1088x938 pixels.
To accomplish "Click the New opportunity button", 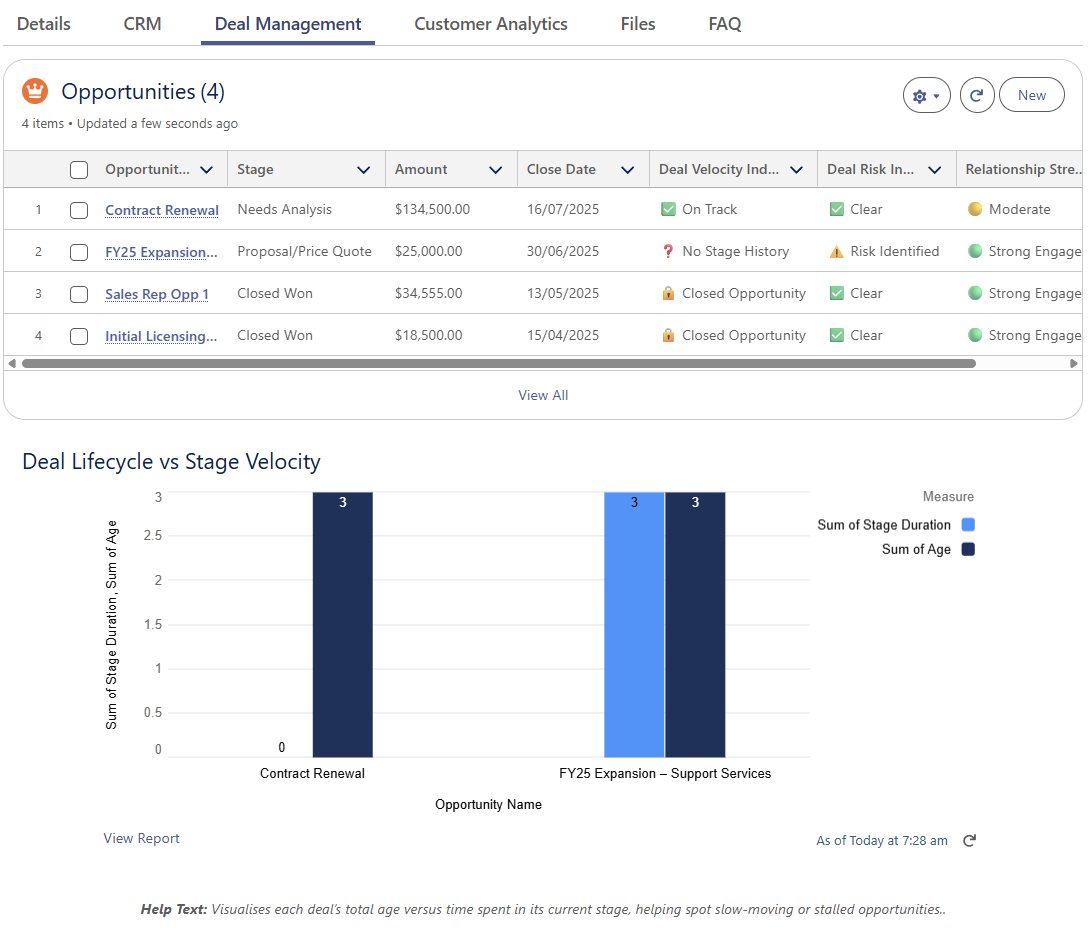I will point(1031,96).
